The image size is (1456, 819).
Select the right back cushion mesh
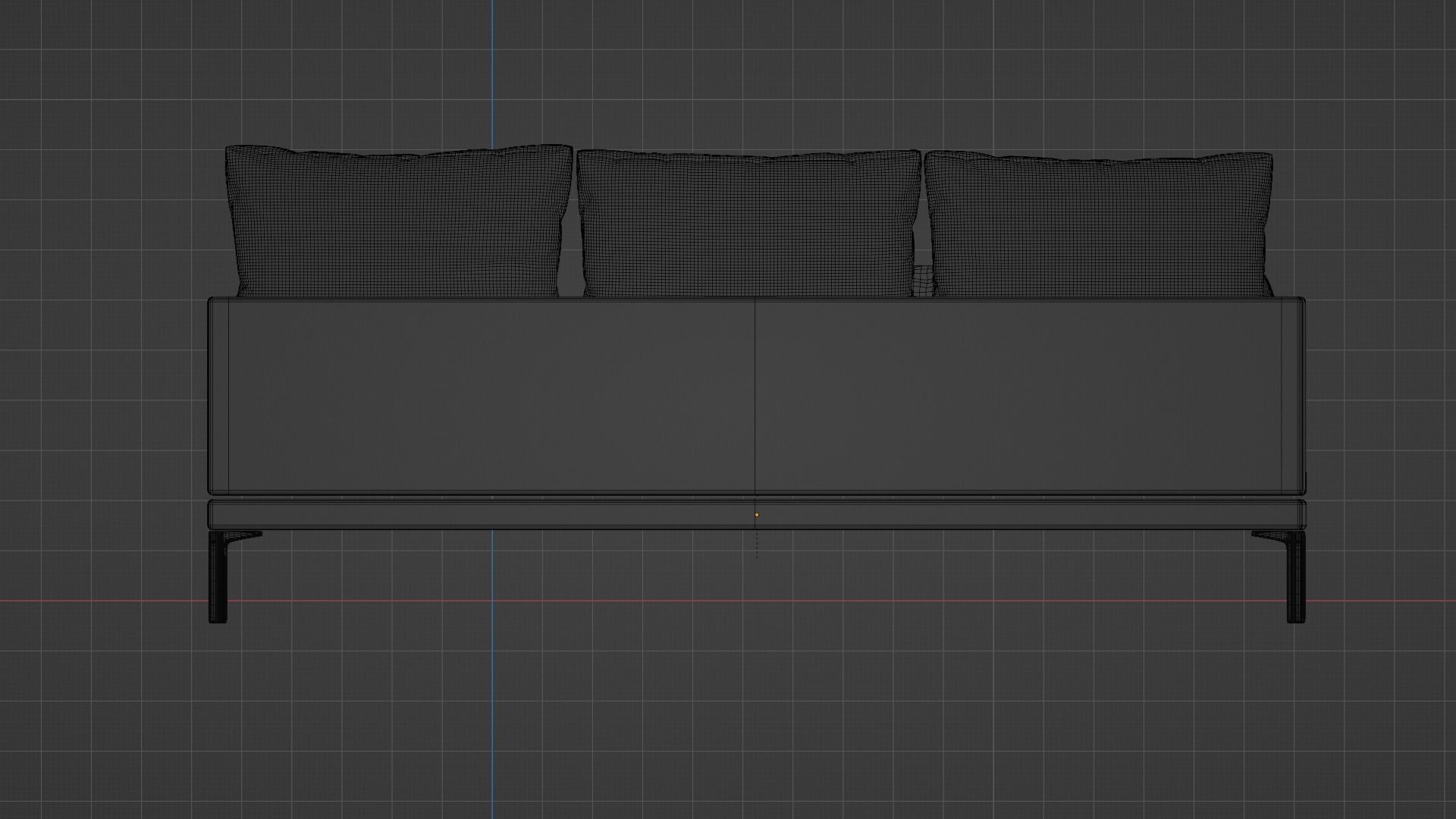pyautogui.click(x=1098, y=225)
